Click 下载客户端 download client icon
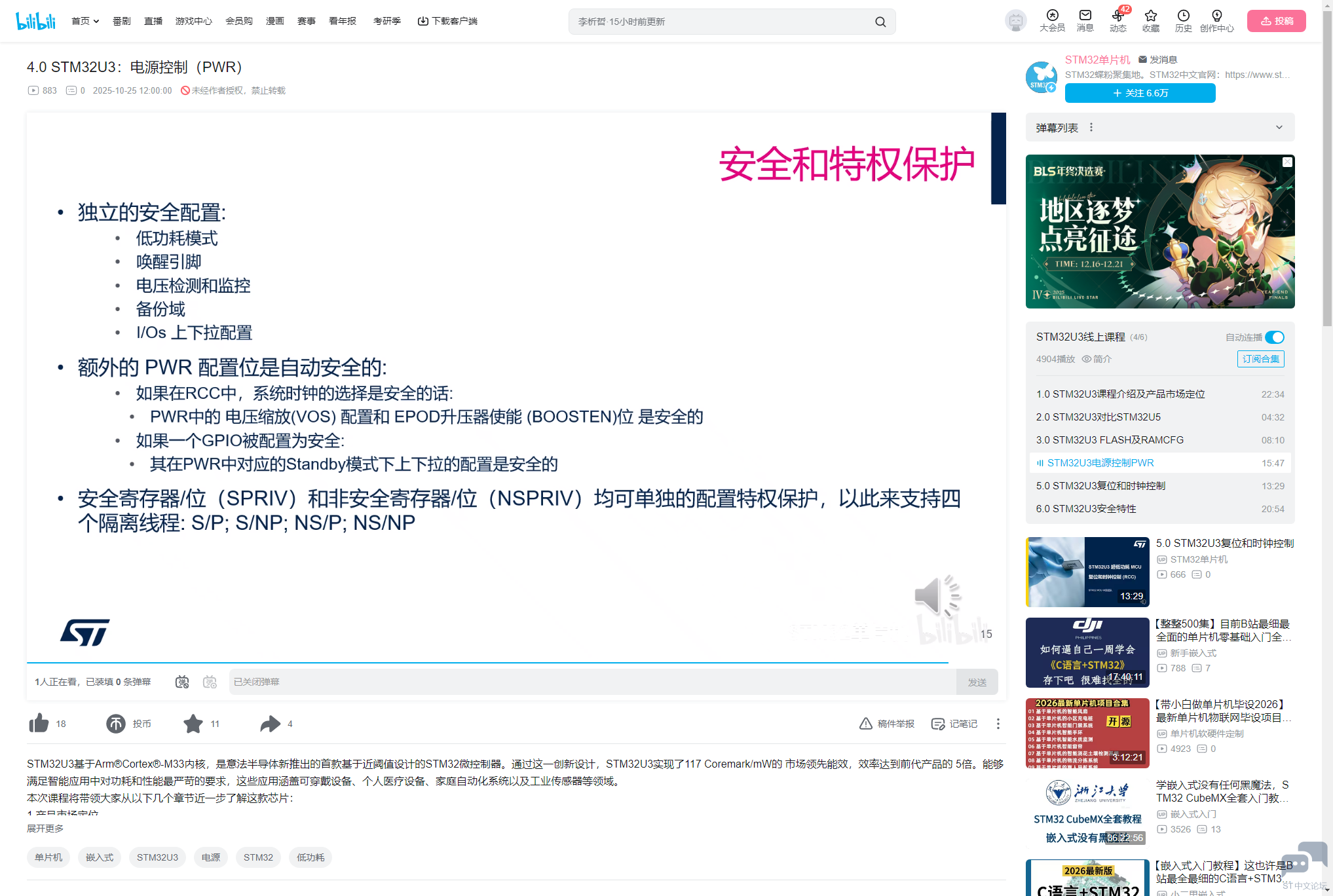Image resolution: width=1333 pixels, height=896 pixels. 447,21
